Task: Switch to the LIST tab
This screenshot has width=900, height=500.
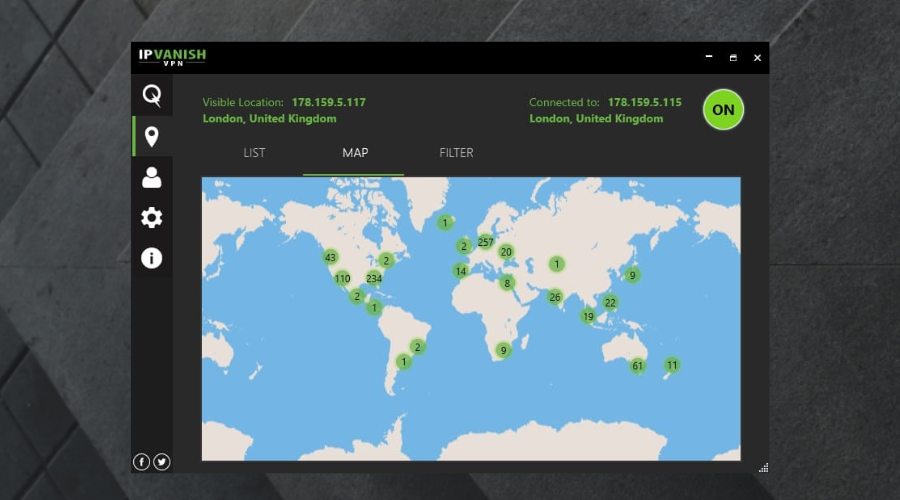Action: click(x=254, y=153)
